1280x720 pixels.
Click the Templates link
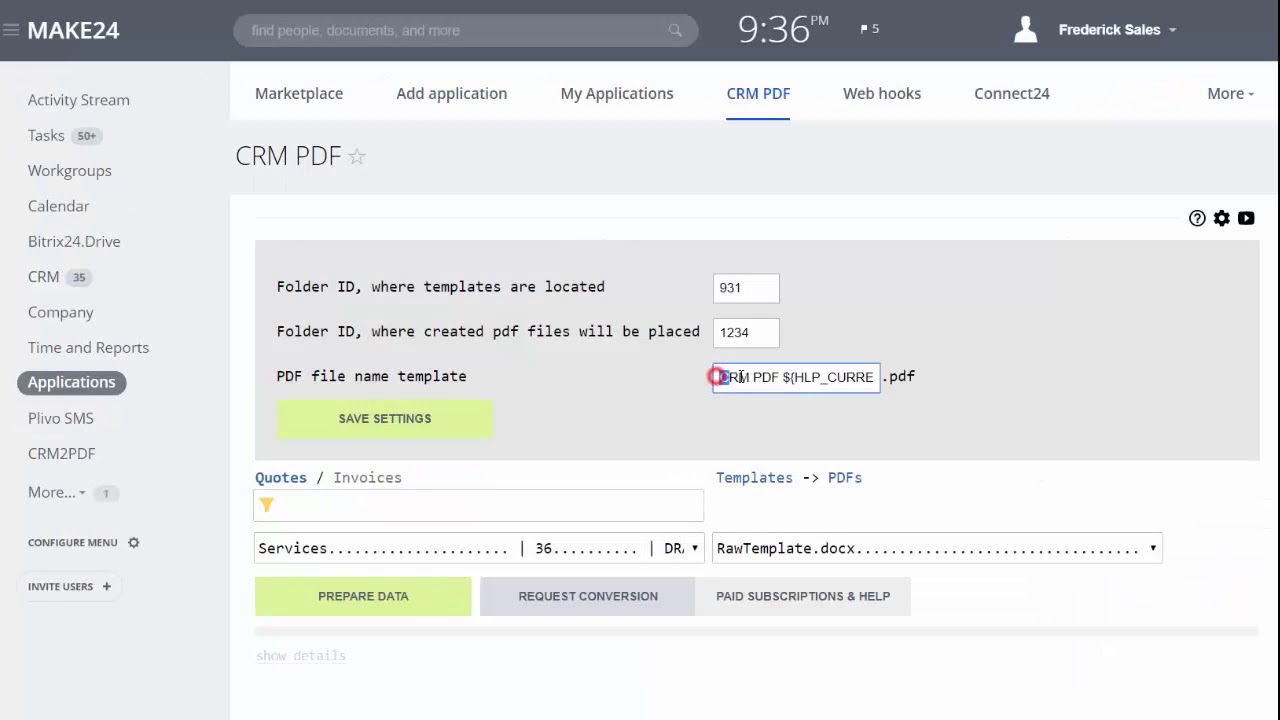[754, 477]
